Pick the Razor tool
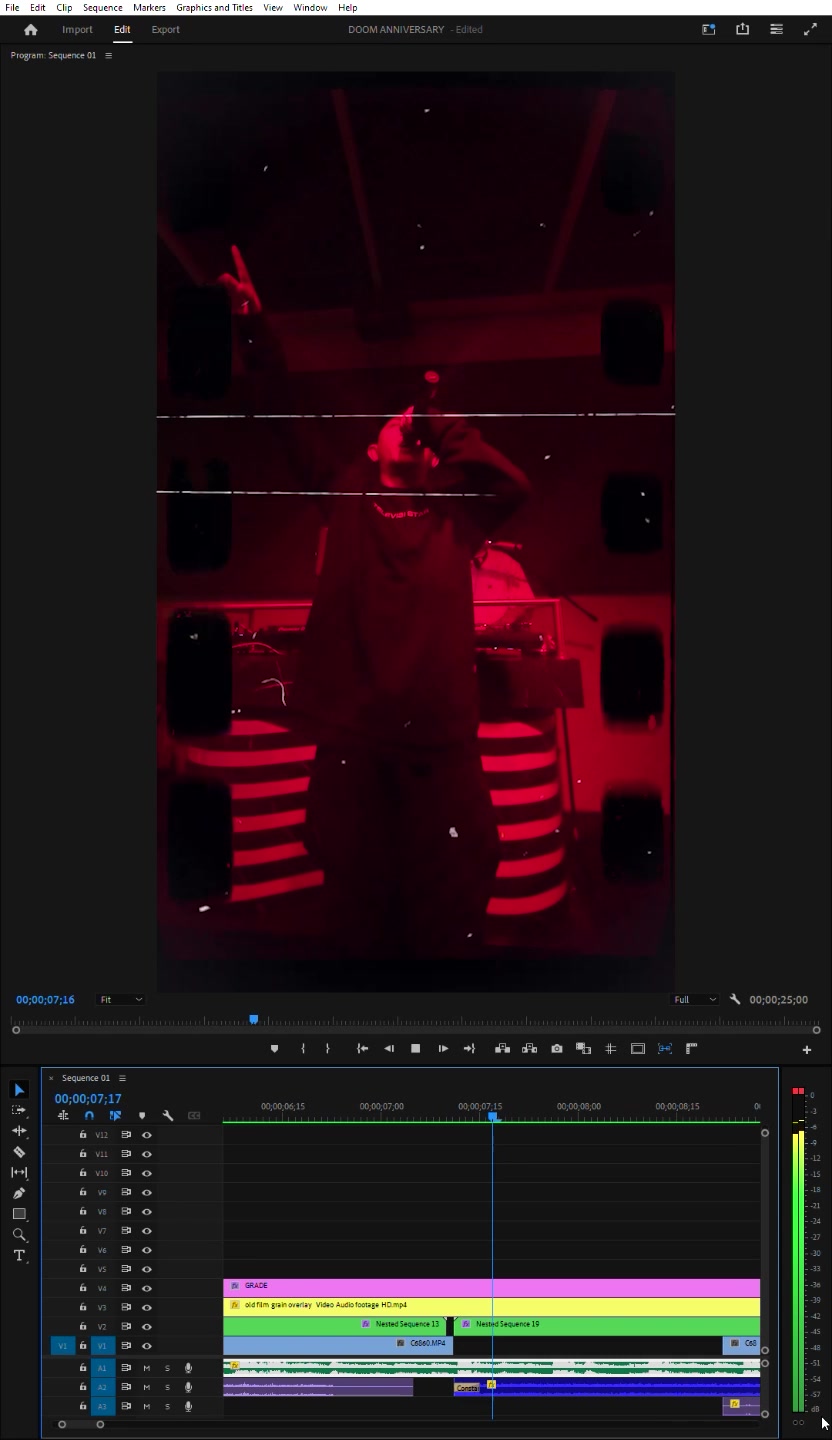Viewport: 832px width, 1440px height. click(x=19, y=1152)
